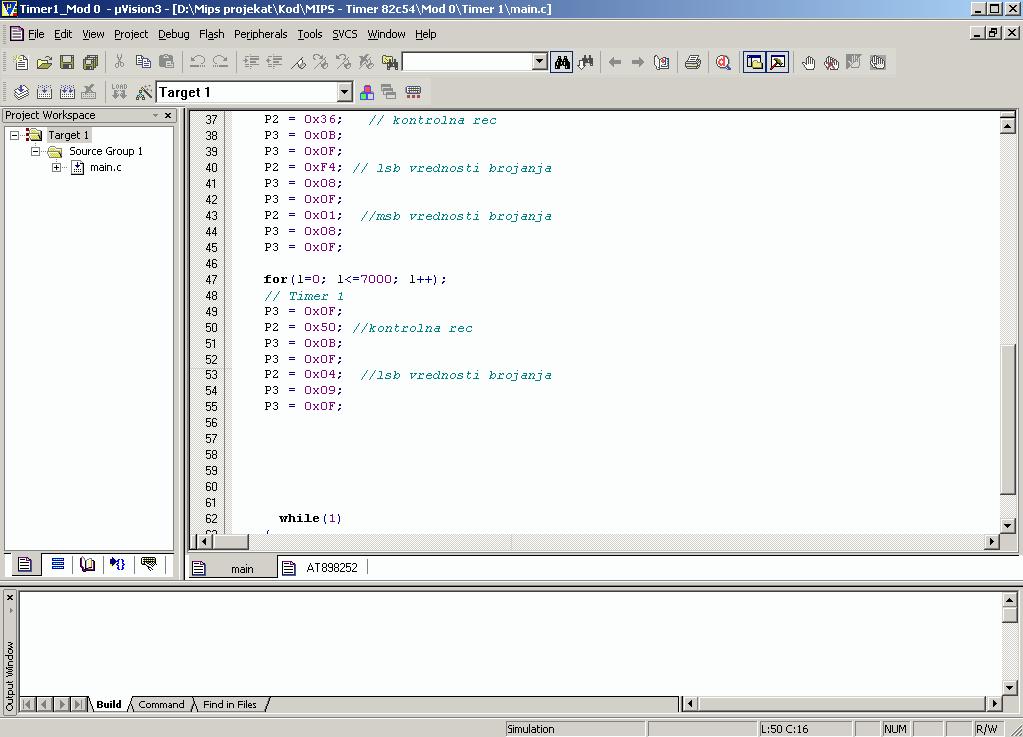Switch to the main editor tab
The image size is (1023, 737).
232,568
